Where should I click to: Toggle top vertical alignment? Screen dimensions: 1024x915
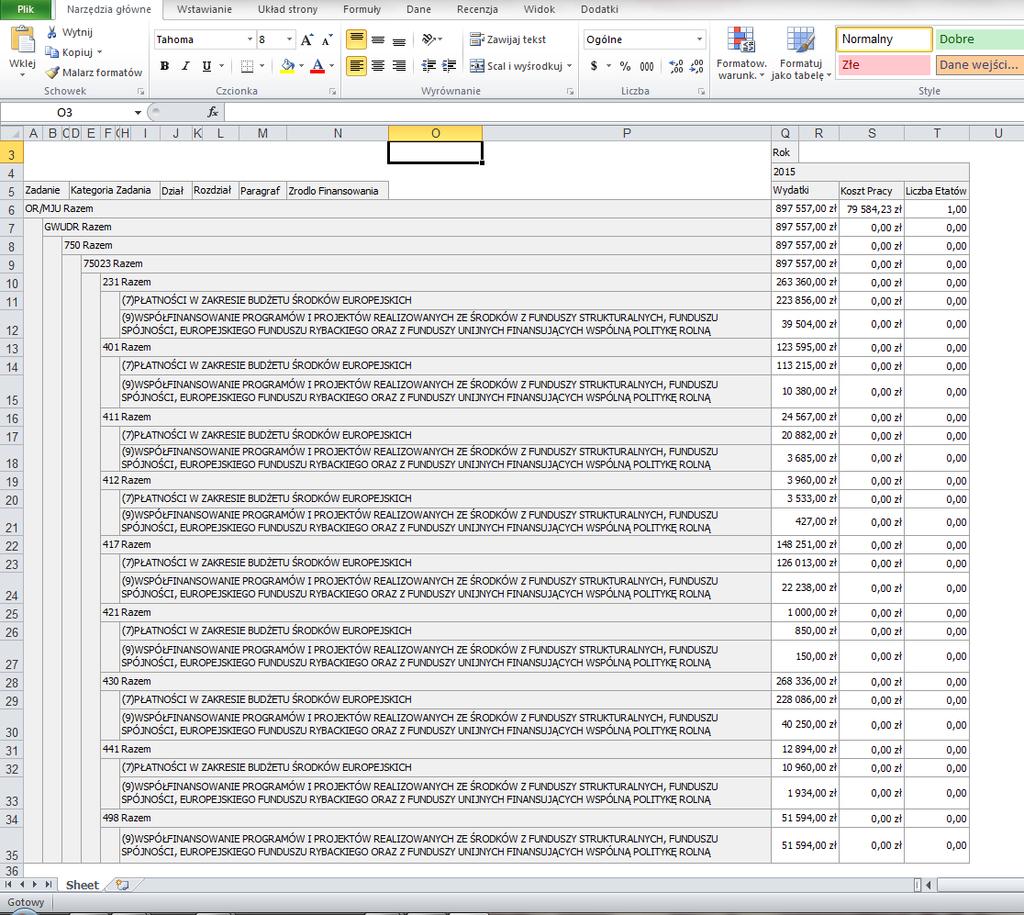(357, 40)
